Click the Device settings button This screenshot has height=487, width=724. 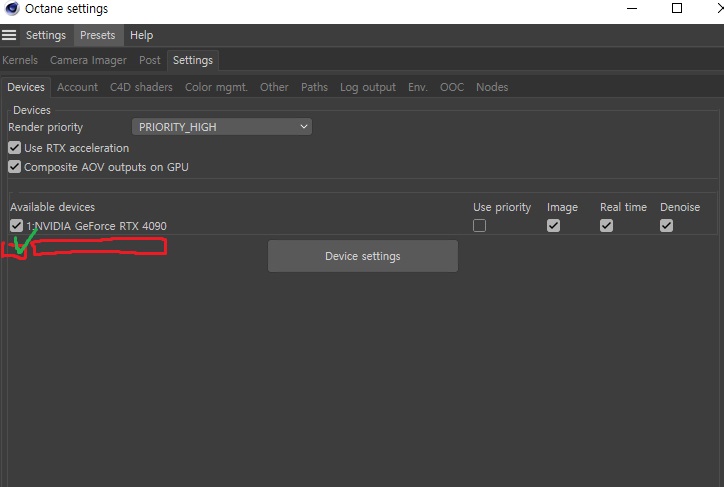363,256
